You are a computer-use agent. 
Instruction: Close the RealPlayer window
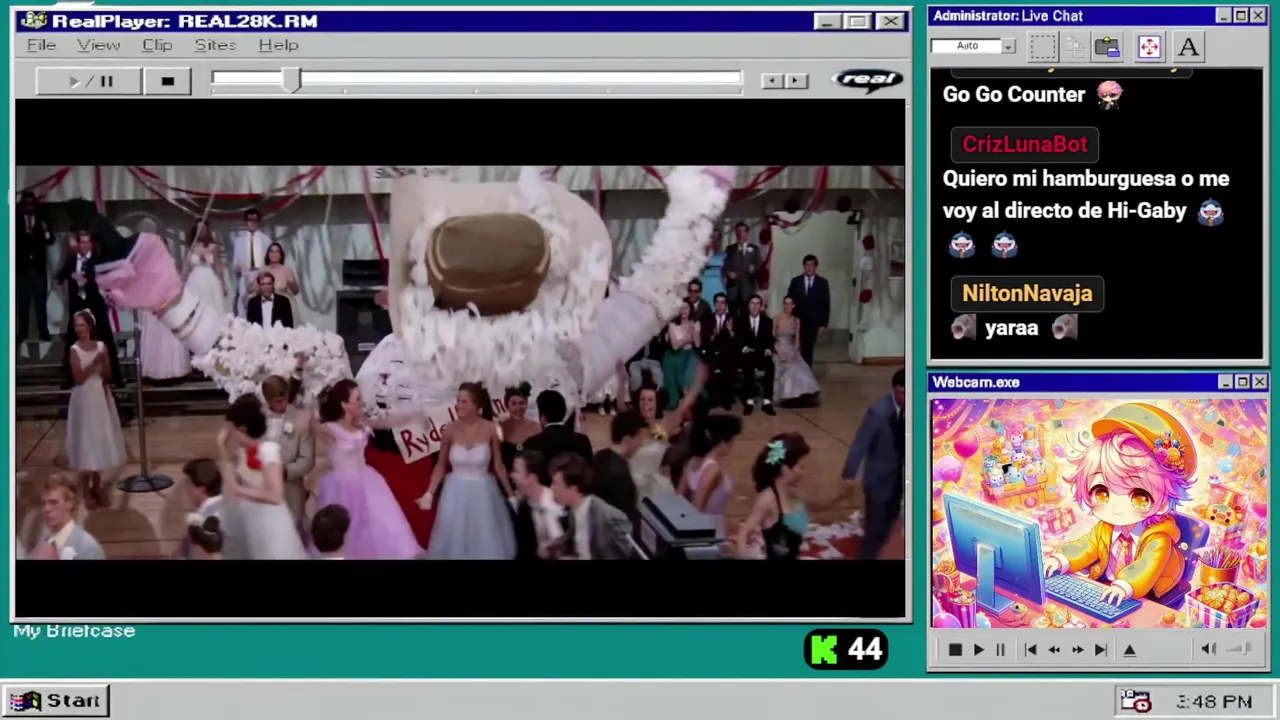point(890,21)
